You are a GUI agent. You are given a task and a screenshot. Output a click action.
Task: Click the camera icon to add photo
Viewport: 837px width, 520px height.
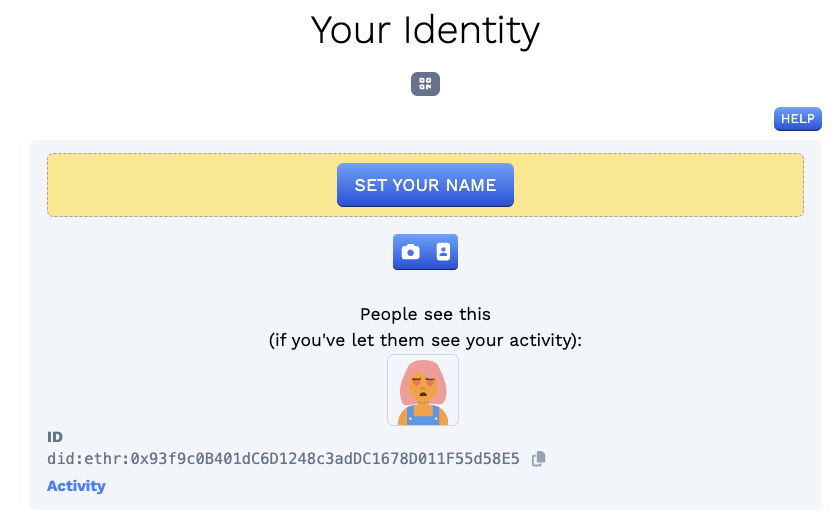point(410,252)
